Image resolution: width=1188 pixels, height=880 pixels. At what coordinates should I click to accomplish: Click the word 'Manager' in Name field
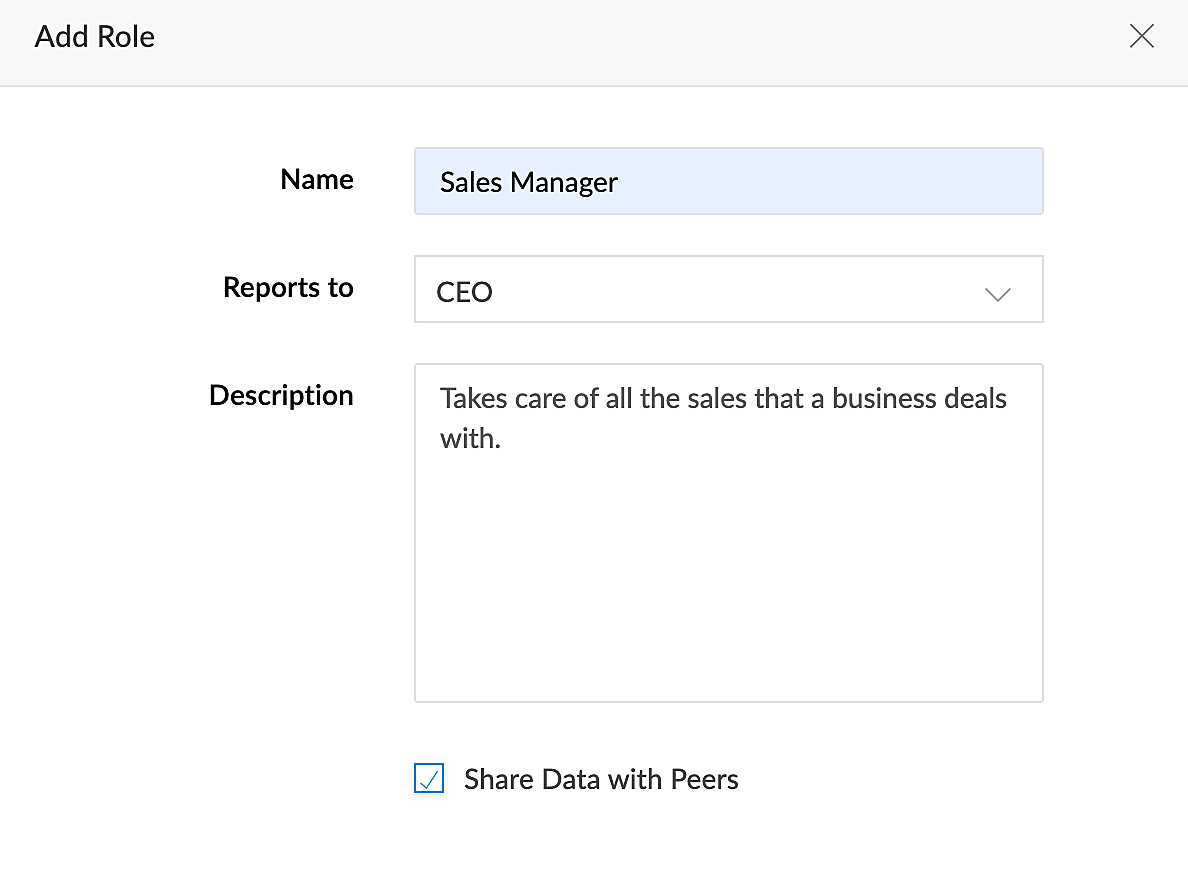pyautogui.click(x=564, y=182)
